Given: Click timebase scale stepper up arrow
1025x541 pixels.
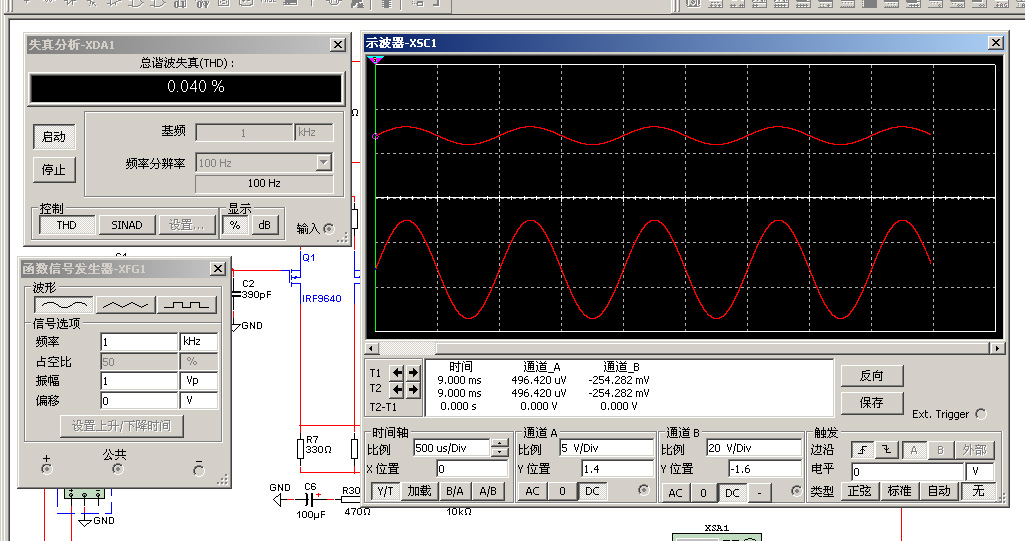Looking at the screenshot, I should tap(499, 444).
